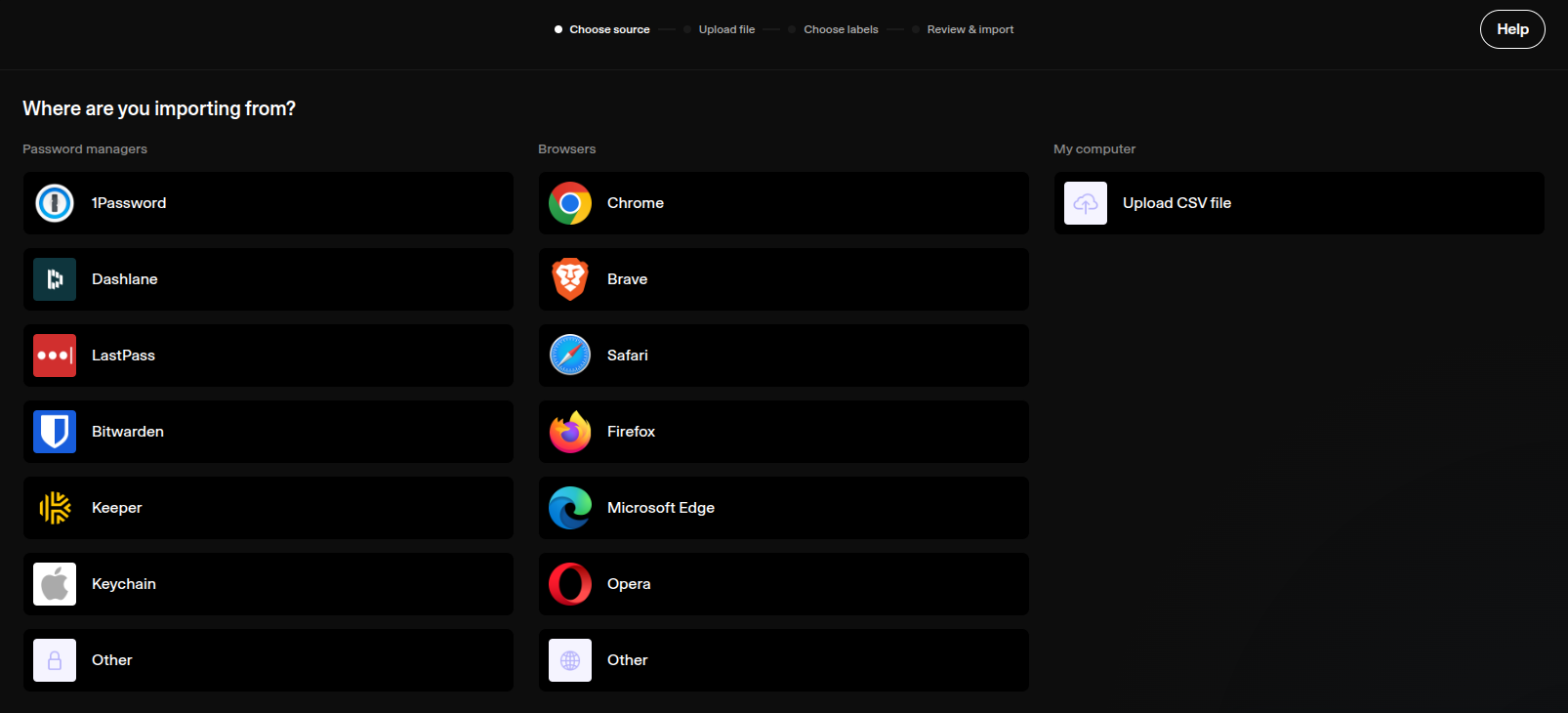This screenshot has width=1568, height=713.
Task: Jump to Upload file step
Action: tap(721, 29)
